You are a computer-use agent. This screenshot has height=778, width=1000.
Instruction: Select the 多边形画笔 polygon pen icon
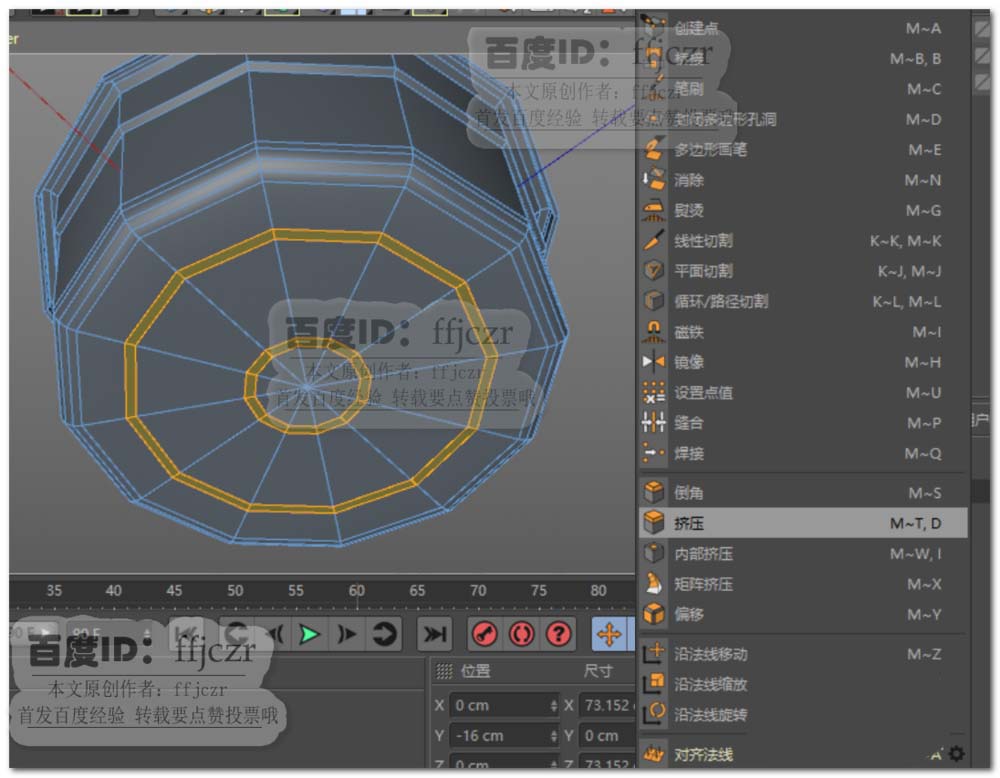[654, 149]
